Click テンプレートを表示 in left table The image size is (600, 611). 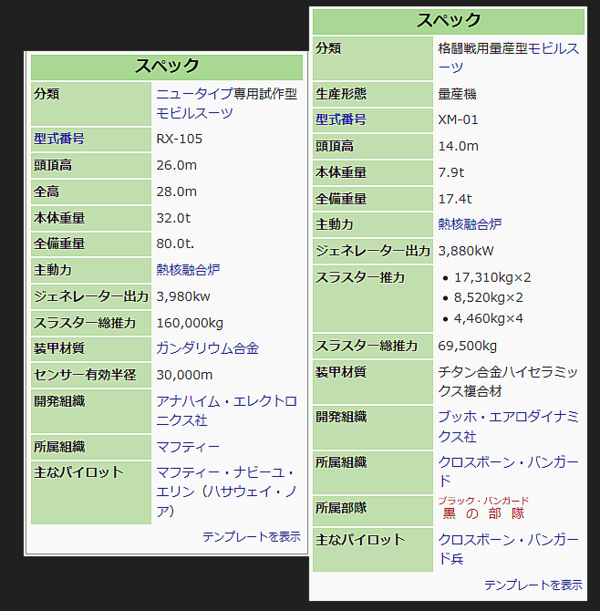251,537
